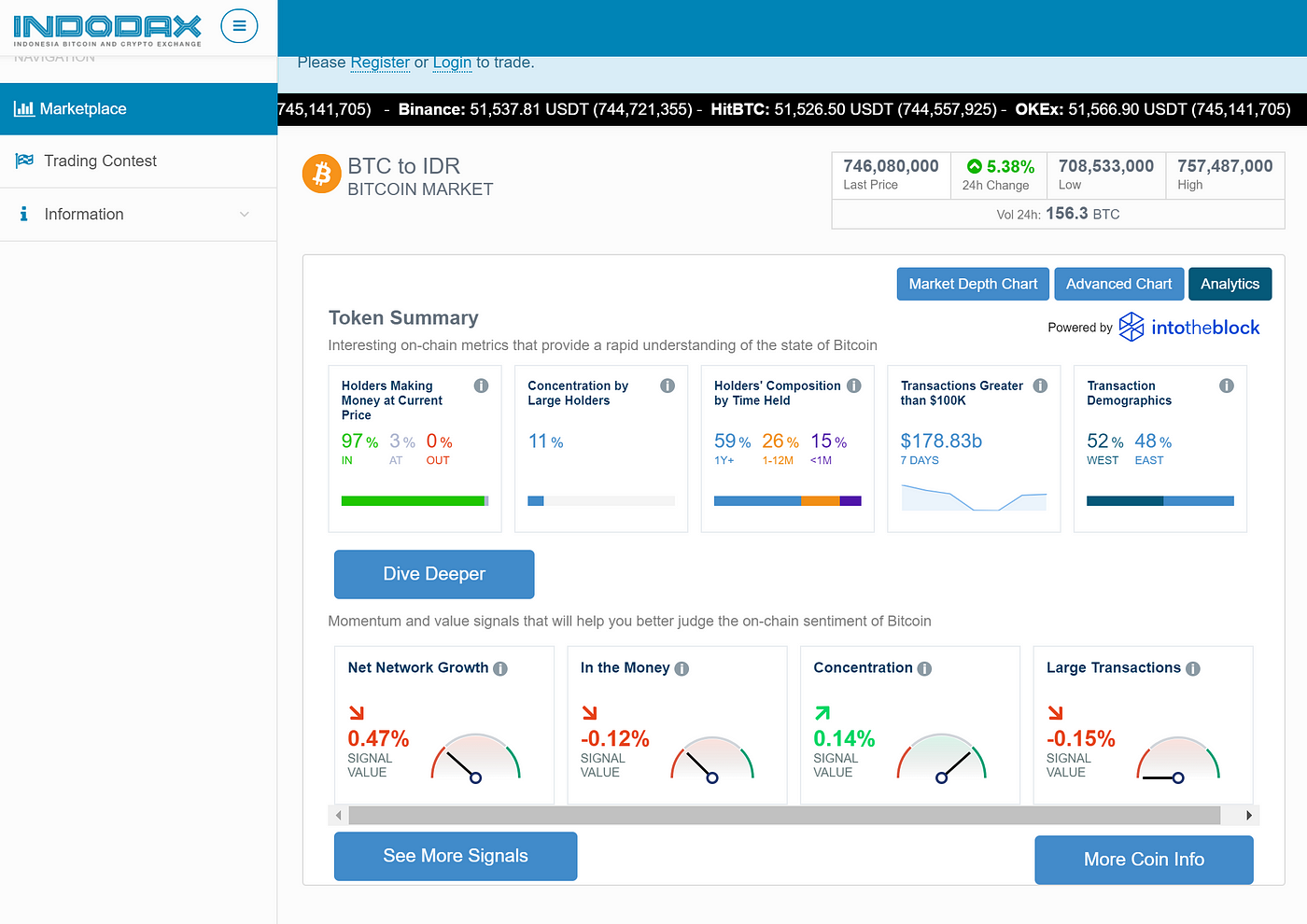Click the Information sidebar icon

click(23, 214)
